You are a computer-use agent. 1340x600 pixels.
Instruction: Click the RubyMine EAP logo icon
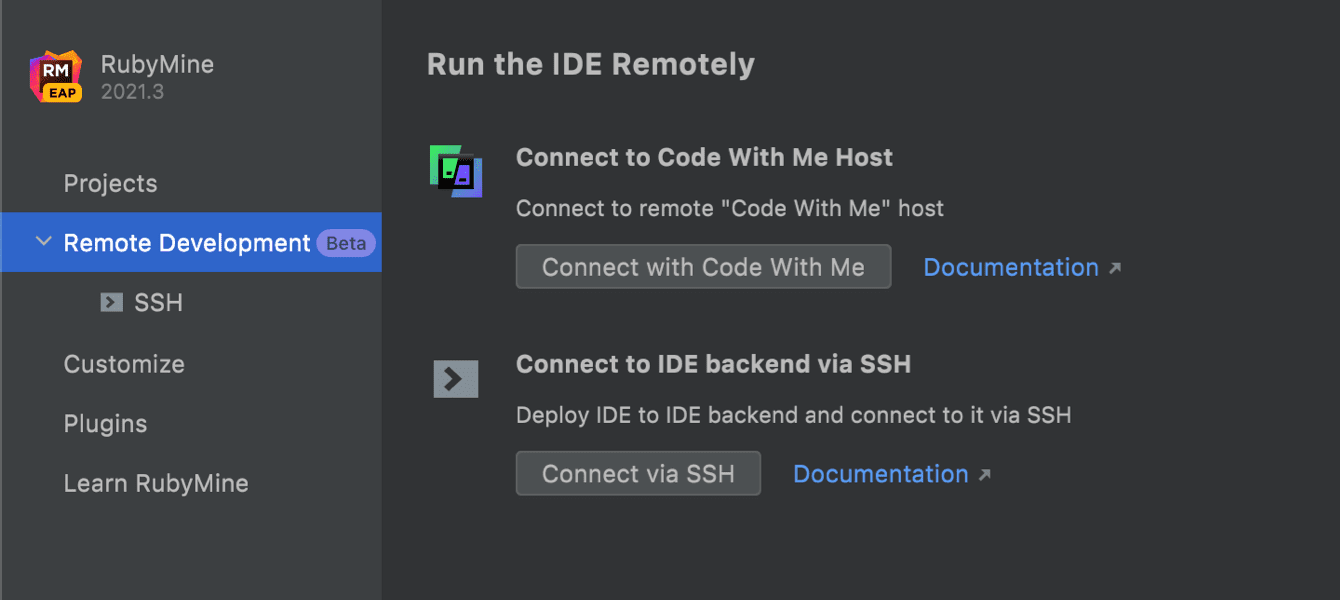tap(56, 76)
